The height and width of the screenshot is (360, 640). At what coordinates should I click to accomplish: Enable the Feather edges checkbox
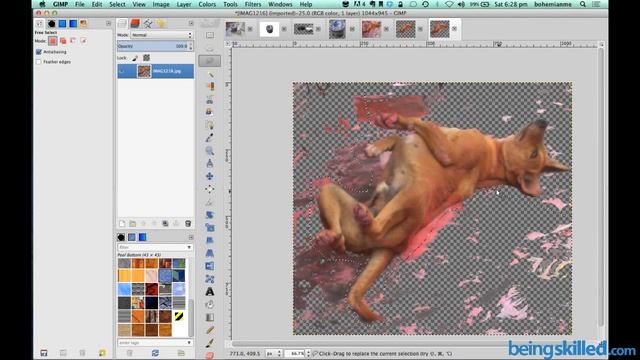(39, 62)
